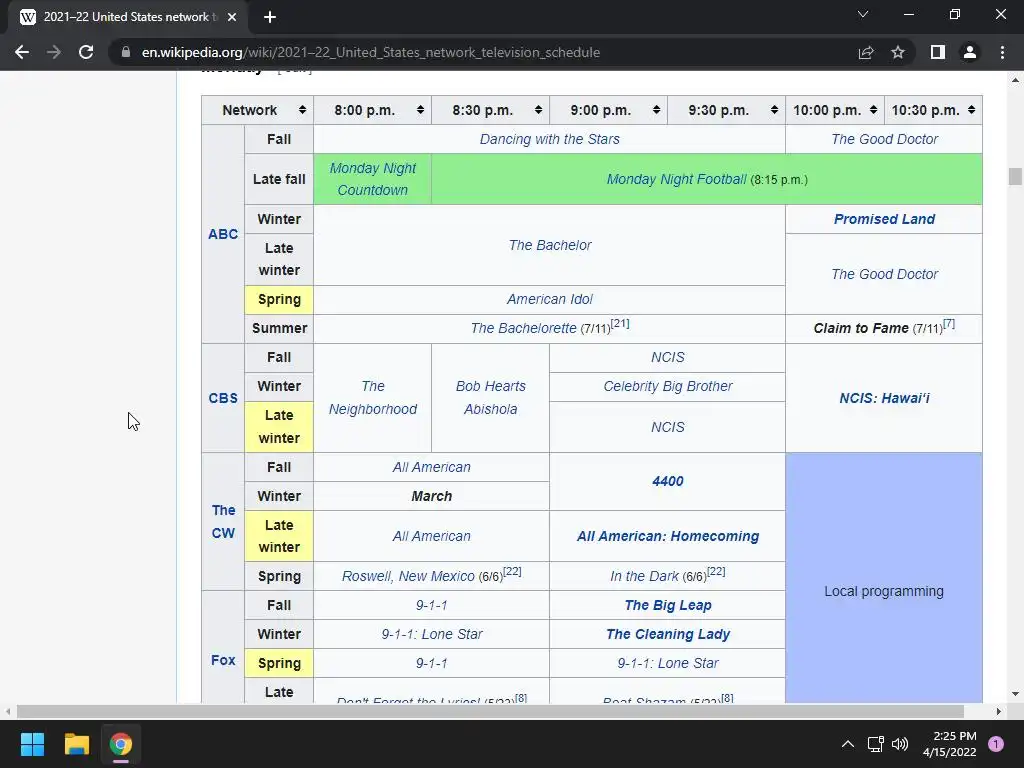Open The Cleaning Lady link
Screen dimensions: 1024x768
coord(667,634)
